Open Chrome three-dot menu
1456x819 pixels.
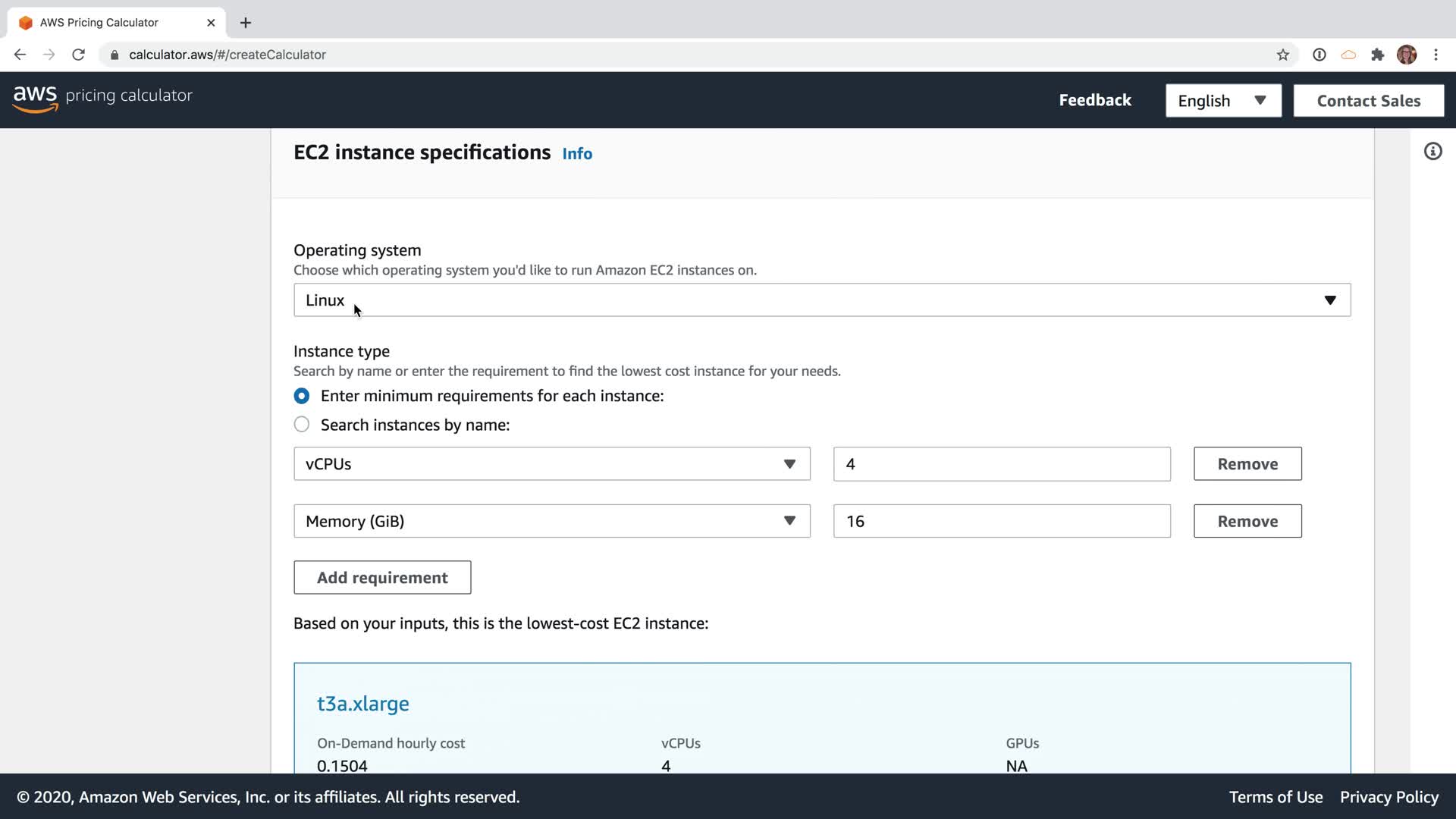1436,55
